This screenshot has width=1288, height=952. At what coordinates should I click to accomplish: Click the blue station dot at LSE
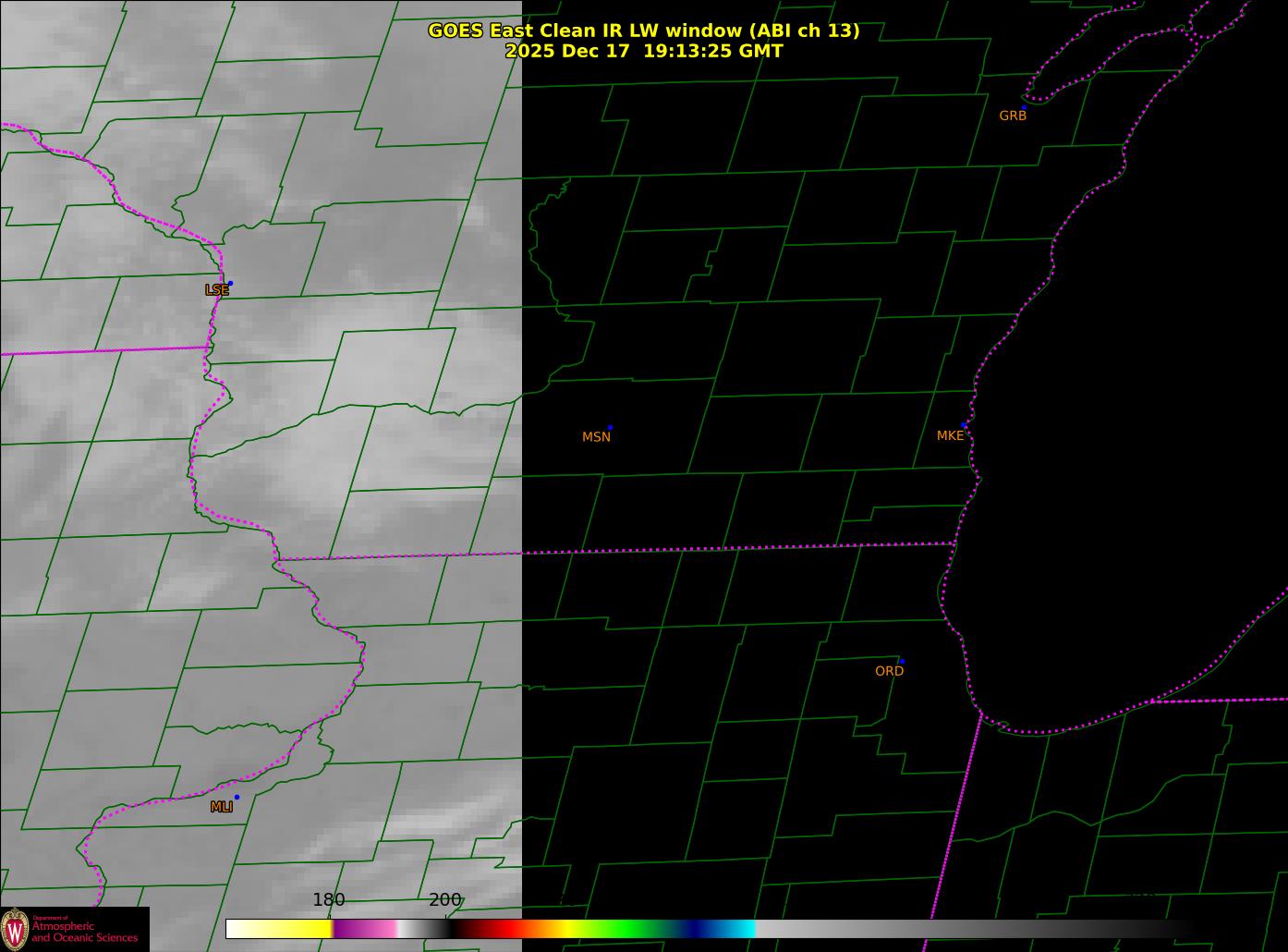[x=230, y=283]
